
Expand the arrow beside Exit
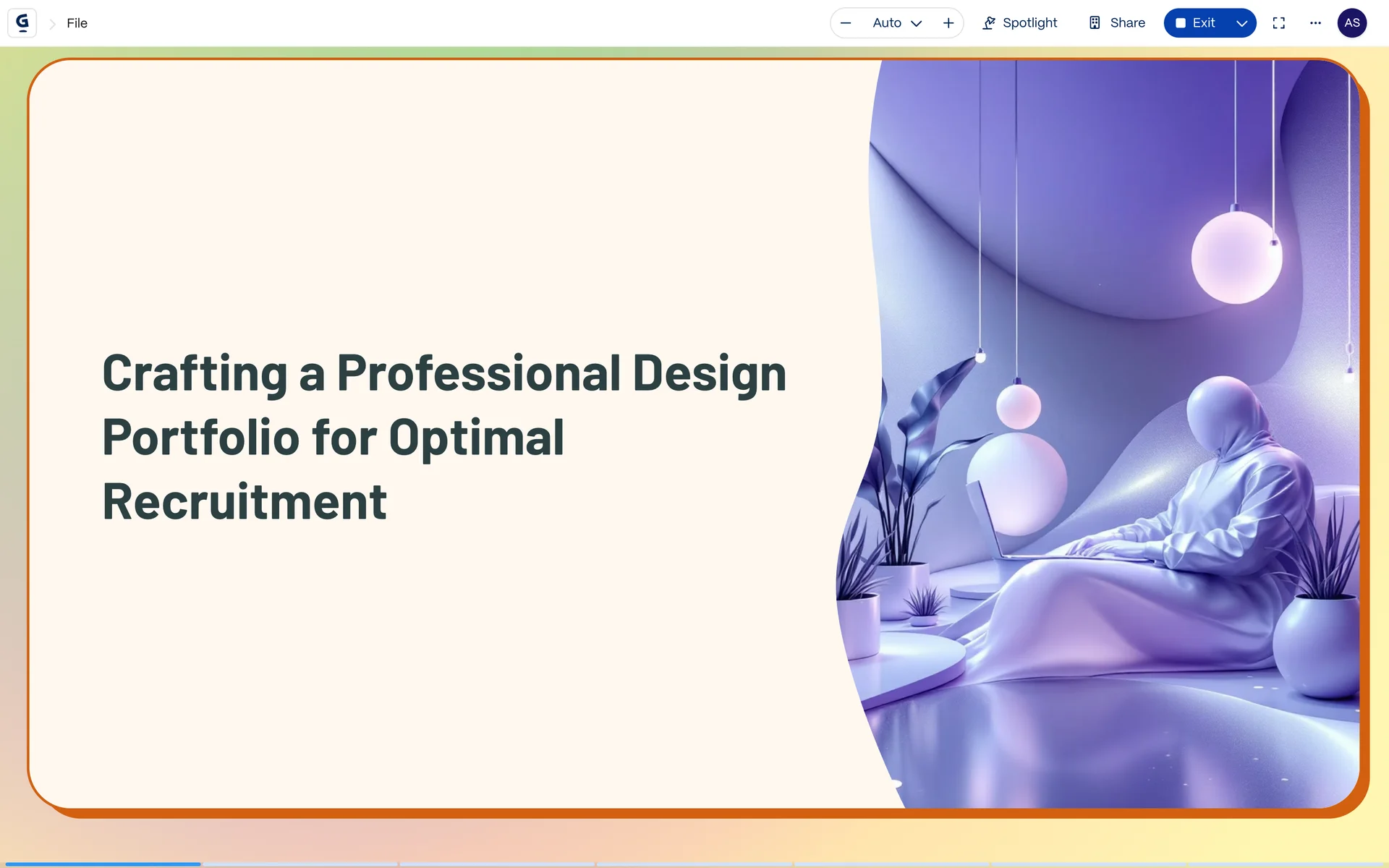pos(1242,23)
